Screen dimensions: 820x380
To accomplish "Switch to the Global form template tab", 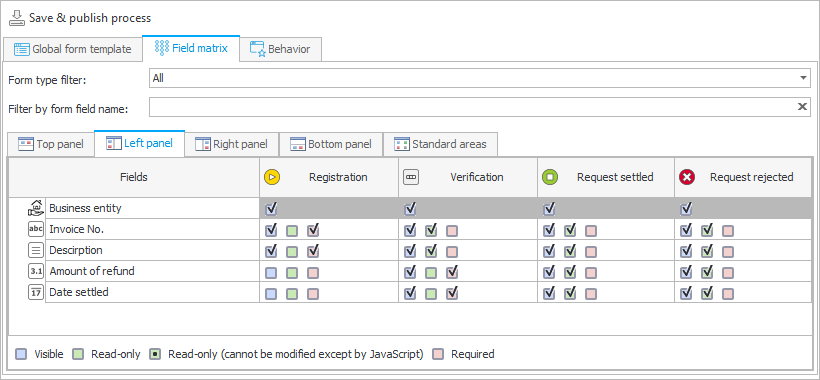I will tap(73, 50).
